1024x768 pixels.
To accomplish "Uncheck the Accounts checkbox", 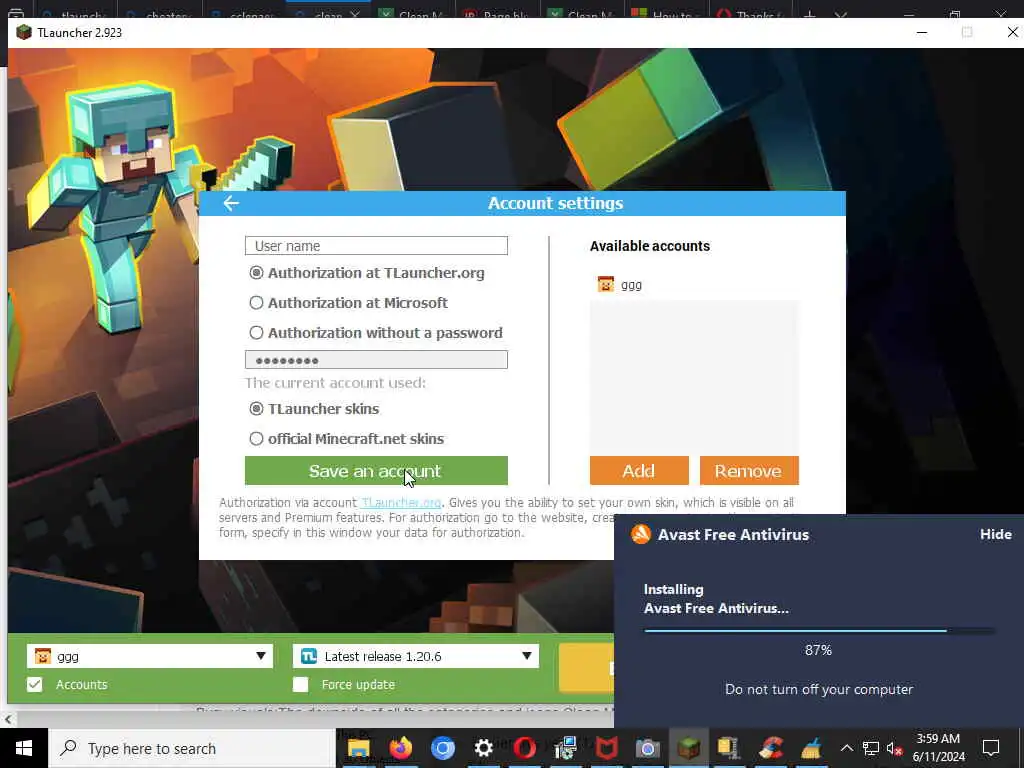I will click(35, 684).
